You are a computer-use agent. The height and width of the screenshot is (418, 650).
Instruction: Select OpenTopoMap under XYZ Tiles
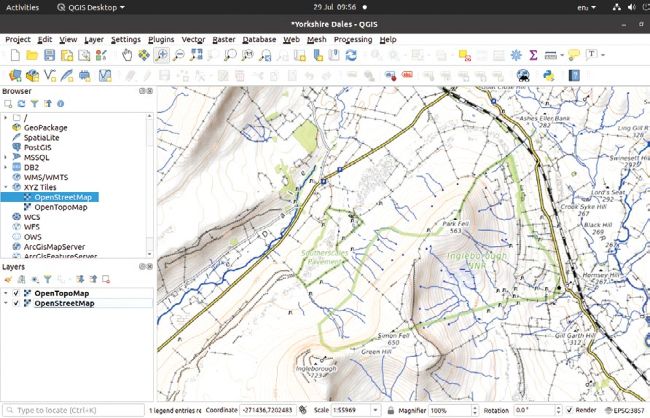[x=61, y=206]
